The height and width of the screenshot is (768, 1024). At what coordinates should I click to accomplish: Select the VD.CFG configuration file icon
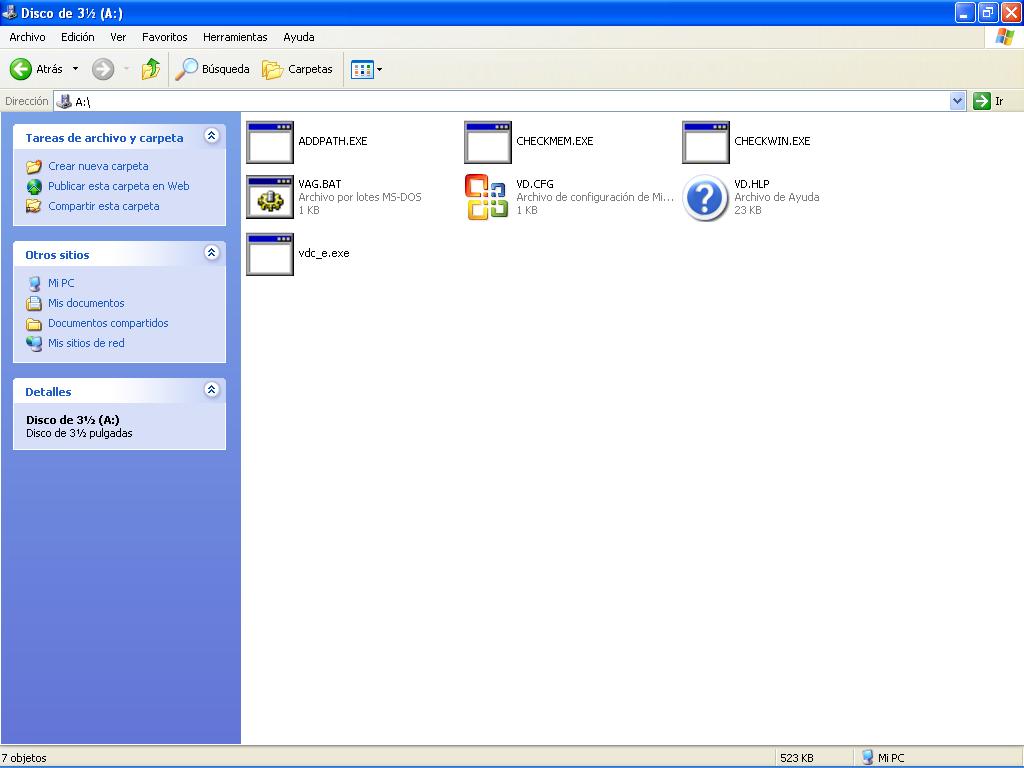click(487, 197)
